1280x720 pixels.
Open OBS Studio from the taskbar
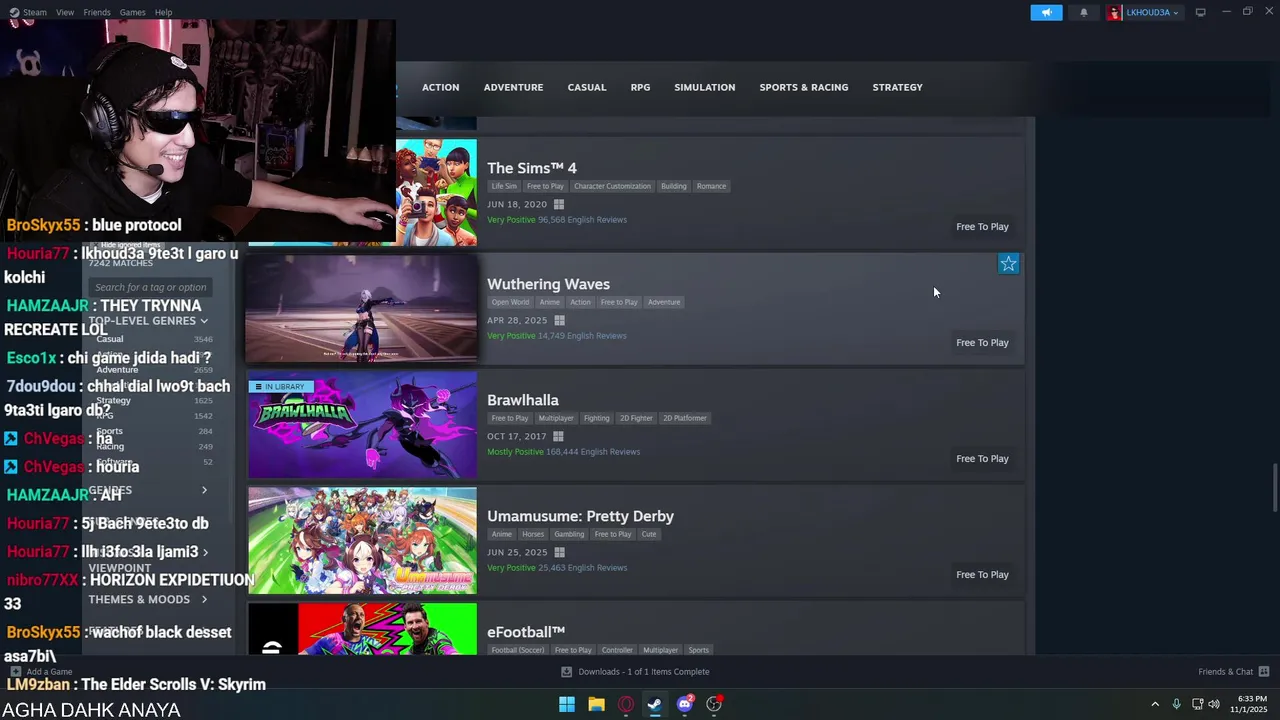click(714, 704)
